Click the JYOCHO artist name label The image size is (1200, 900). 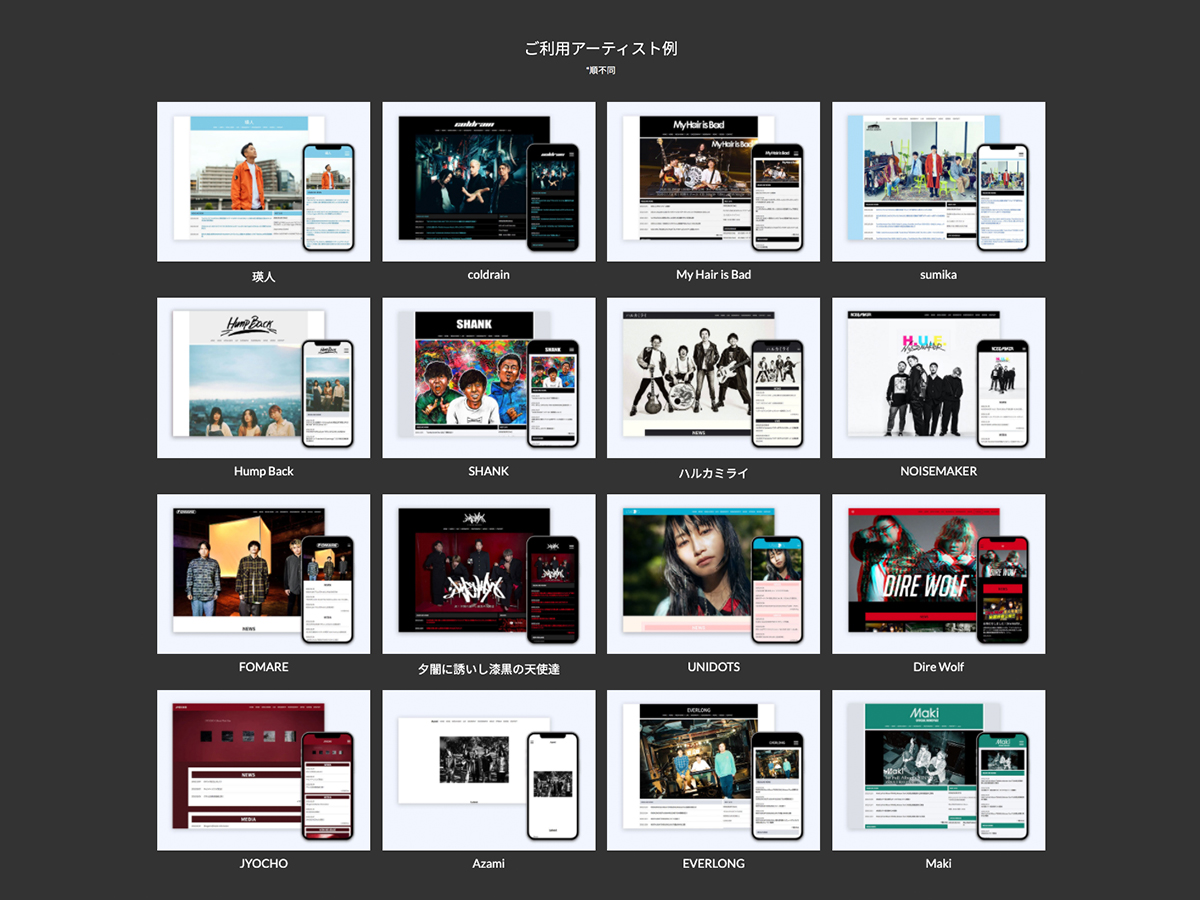click(264, 863)
